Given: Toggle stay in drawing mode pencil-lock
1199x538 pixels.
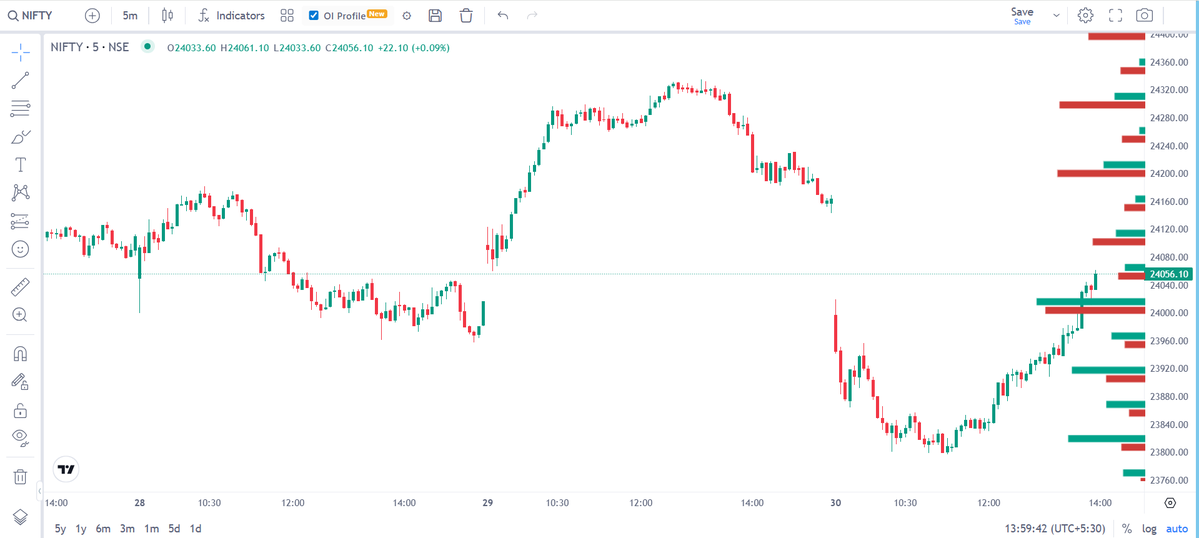Looking at the screenshot, I should [20, 381].
